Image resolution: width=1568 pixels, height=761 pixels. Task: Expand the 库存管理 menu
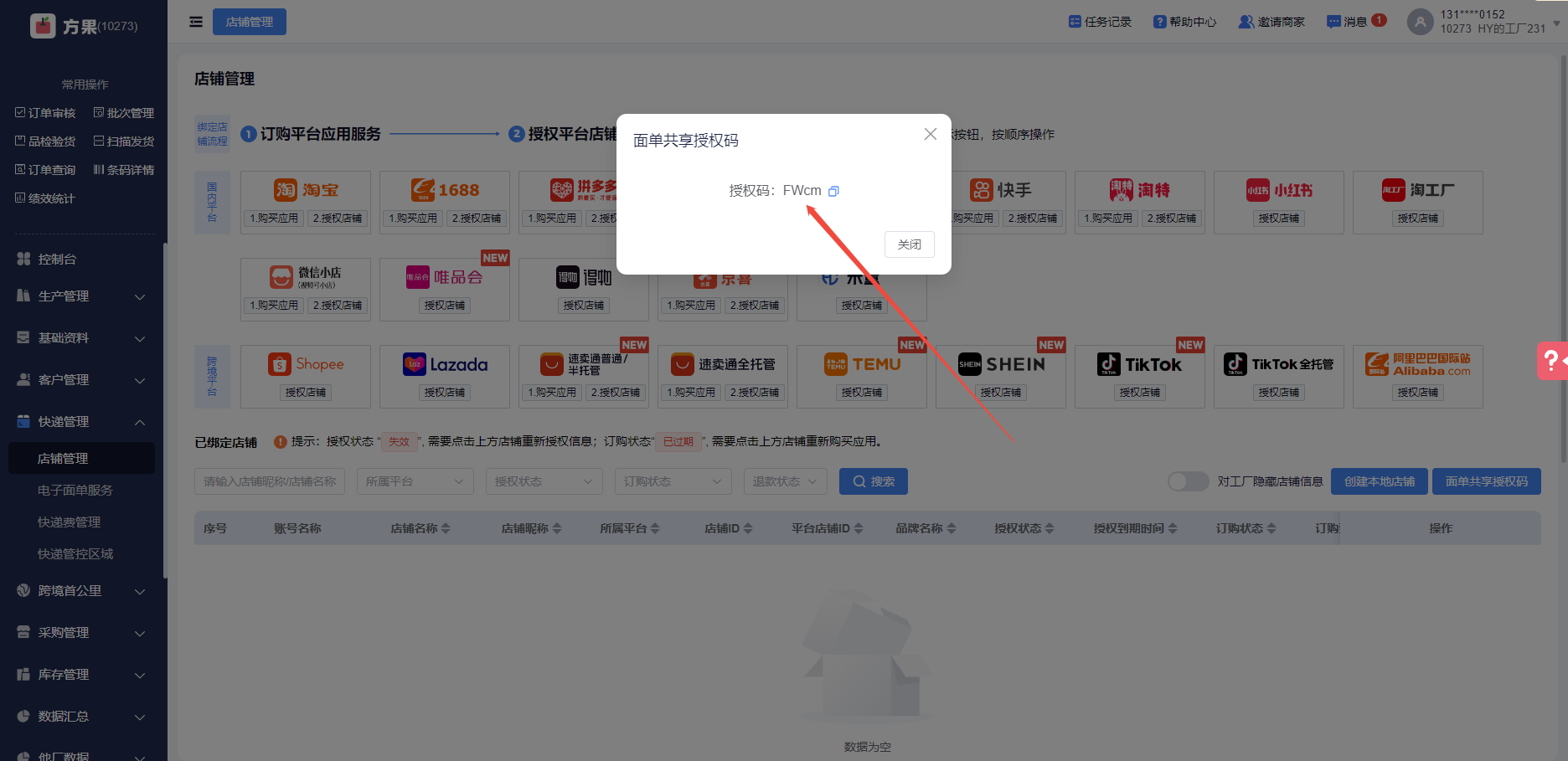(81, 675)
